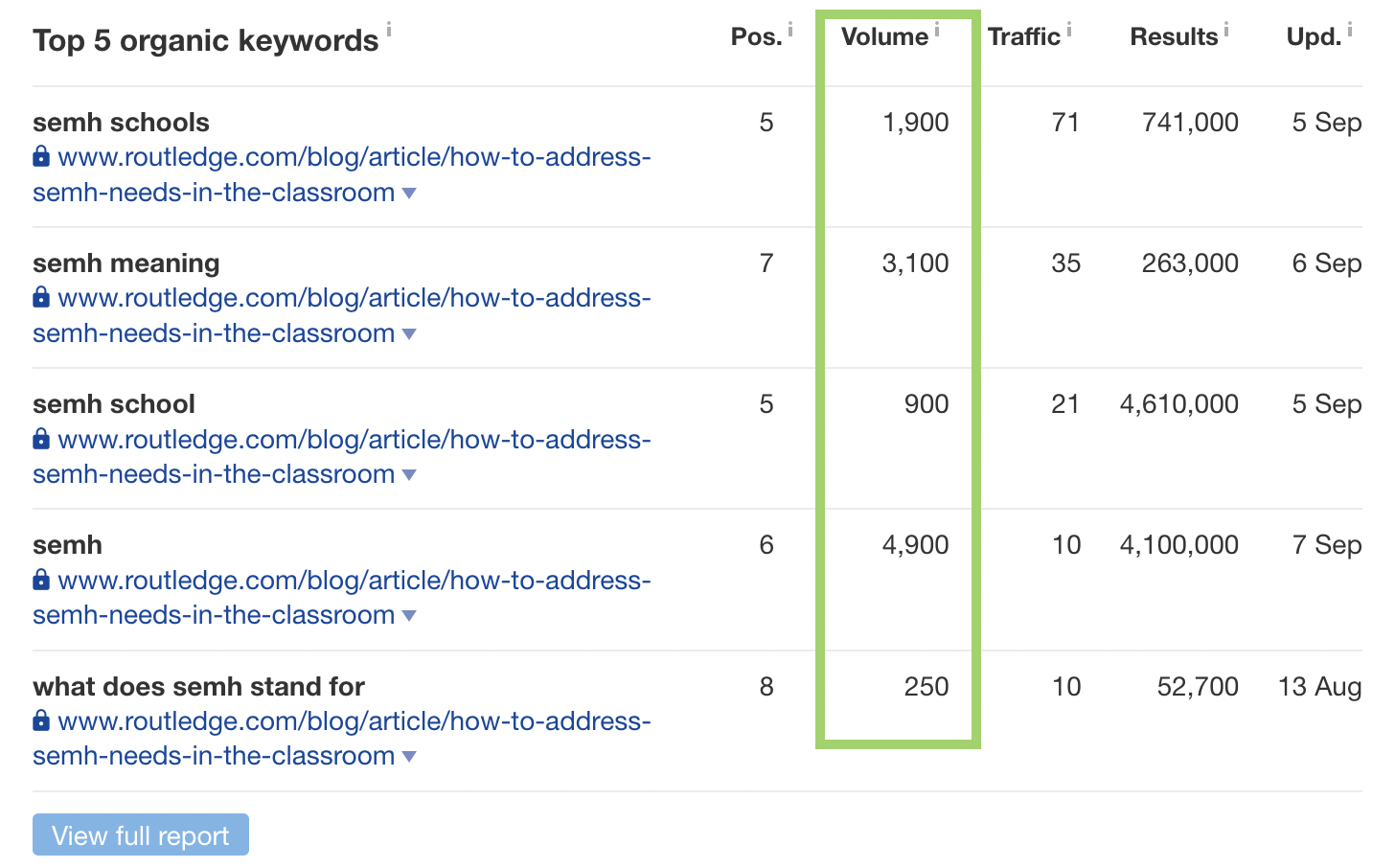Expand URL dropdown for semh schools keyword
1395x868 pixels.
click(409, 194)
